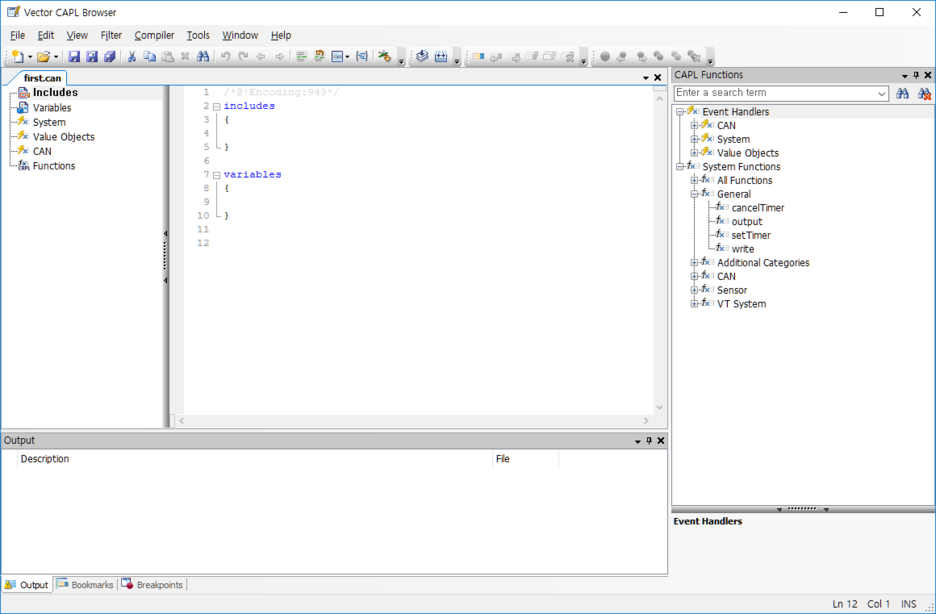Create a new file with the New icon
This screenshot has width=936, height=614.
18,57
